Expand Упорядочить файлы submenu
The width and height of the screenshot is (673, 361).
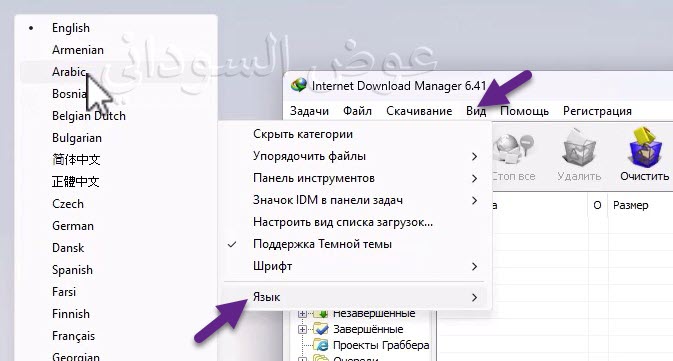click(355, 156)
